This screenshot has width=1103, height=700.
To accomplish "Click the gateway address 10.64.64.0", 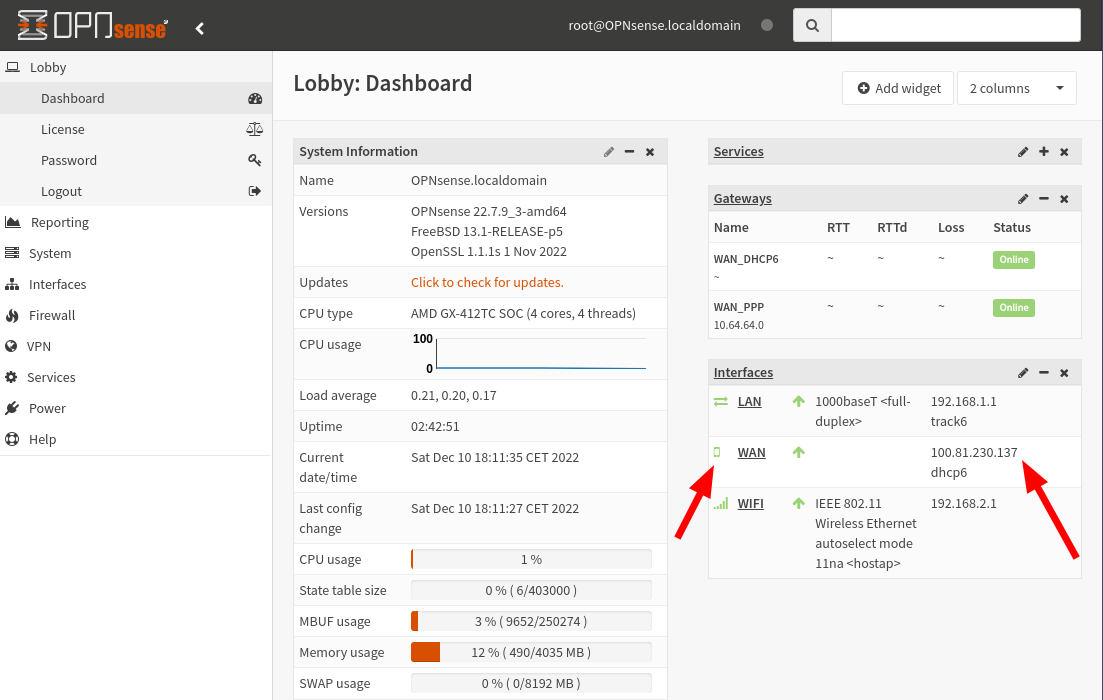I will click(x=738, y=325).
